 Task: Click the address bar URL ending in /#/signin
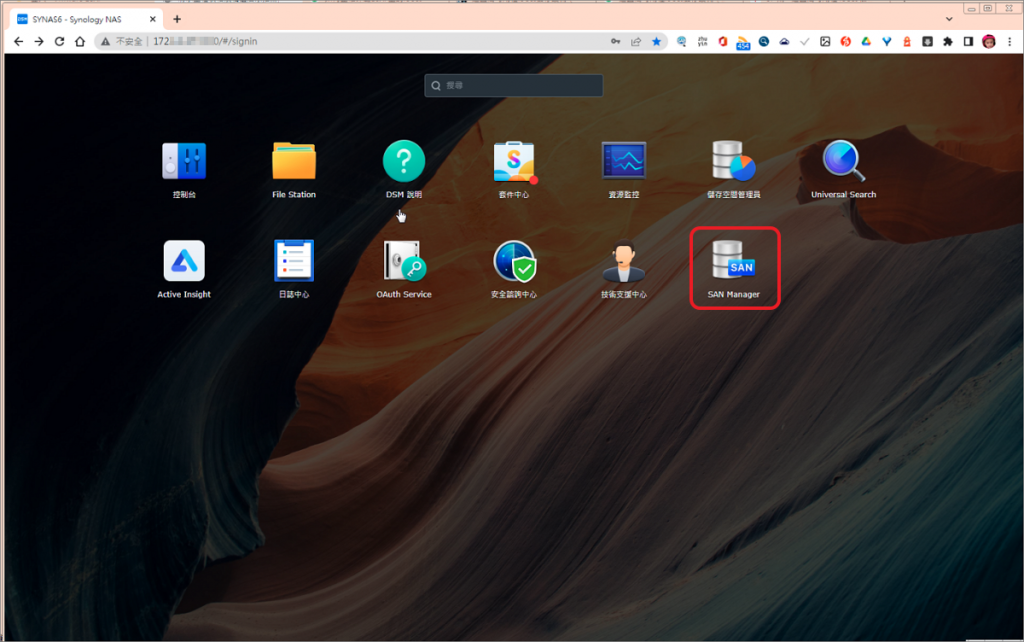205,41
